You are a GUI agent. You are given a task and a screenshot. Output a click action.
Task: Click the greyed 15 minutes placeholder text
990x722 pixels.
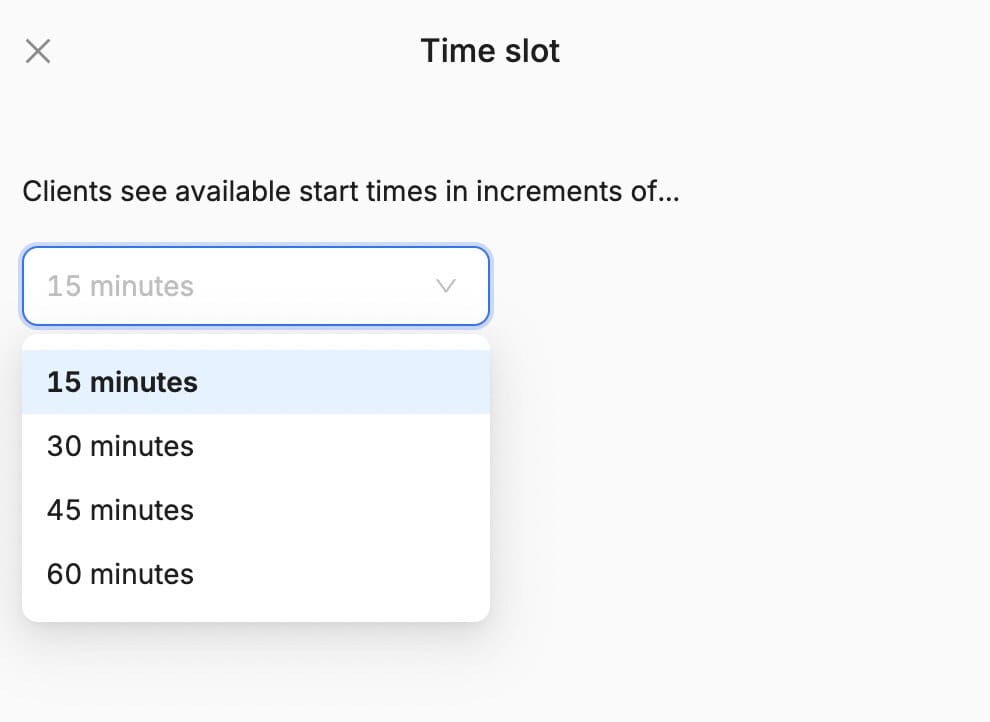[120, 286]
